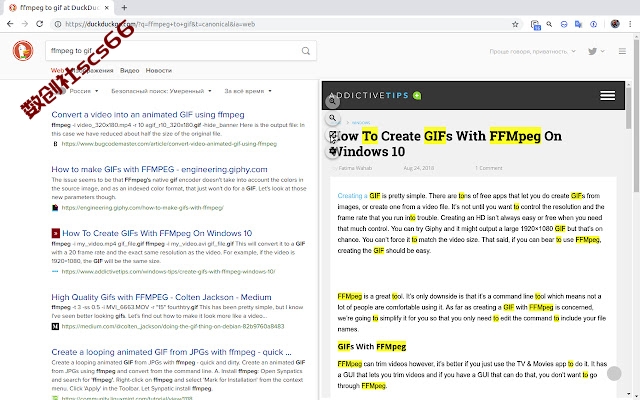Click the WINDOWS breadcrumb link

(361, 122)
